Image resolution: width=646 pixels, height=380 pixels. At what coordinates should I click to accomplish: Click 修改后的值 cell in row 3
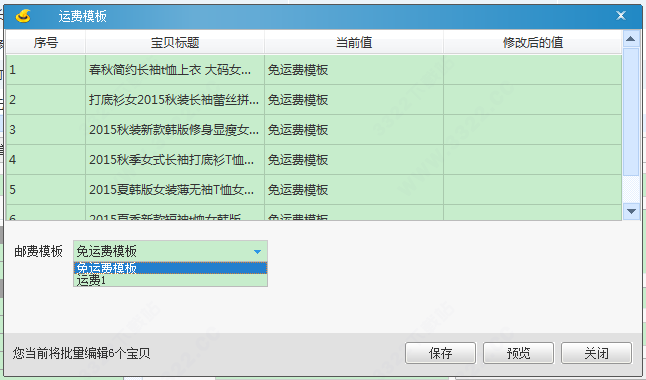coord(533,130)
